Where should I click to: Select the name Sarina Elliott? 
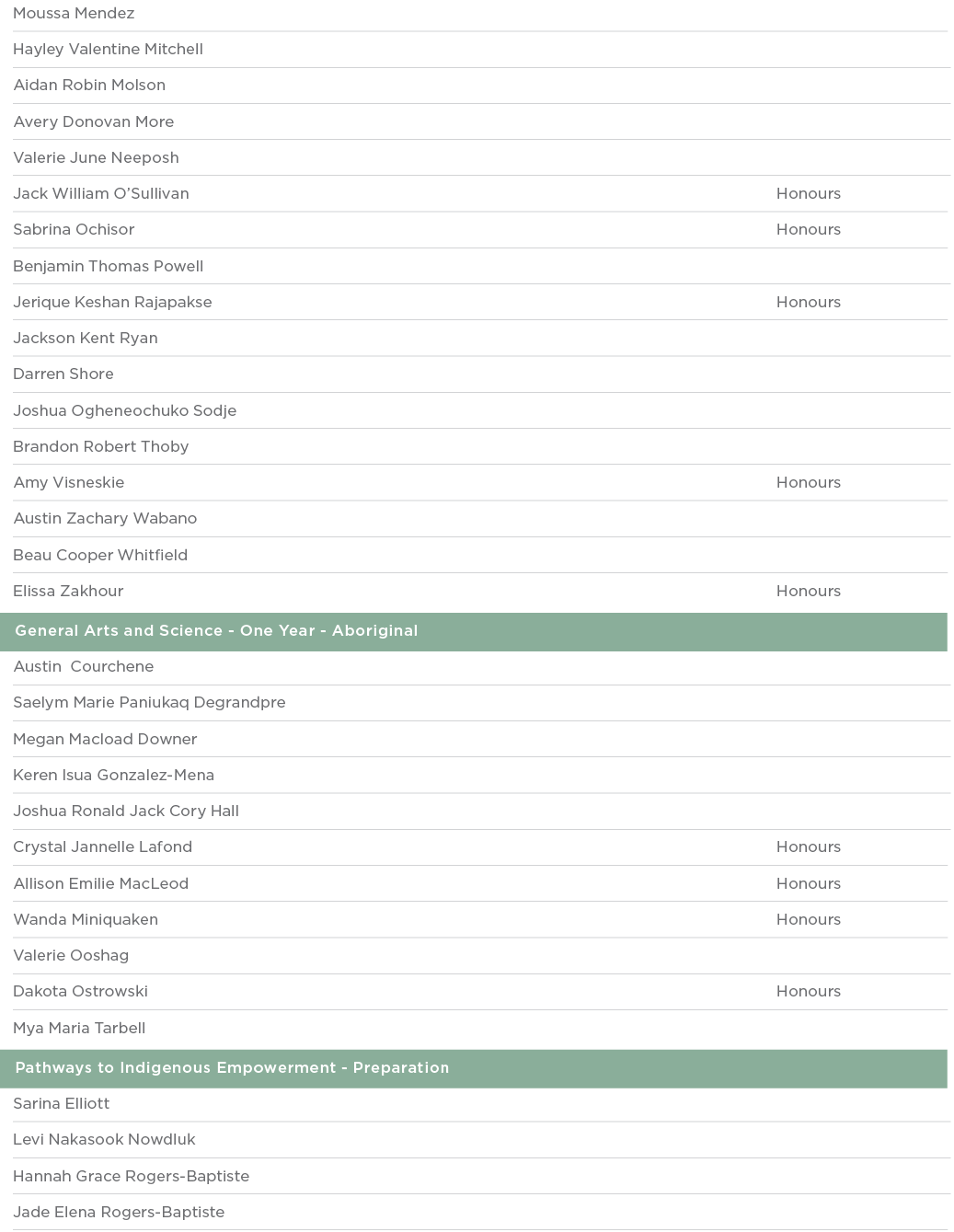click(61, 1104)
